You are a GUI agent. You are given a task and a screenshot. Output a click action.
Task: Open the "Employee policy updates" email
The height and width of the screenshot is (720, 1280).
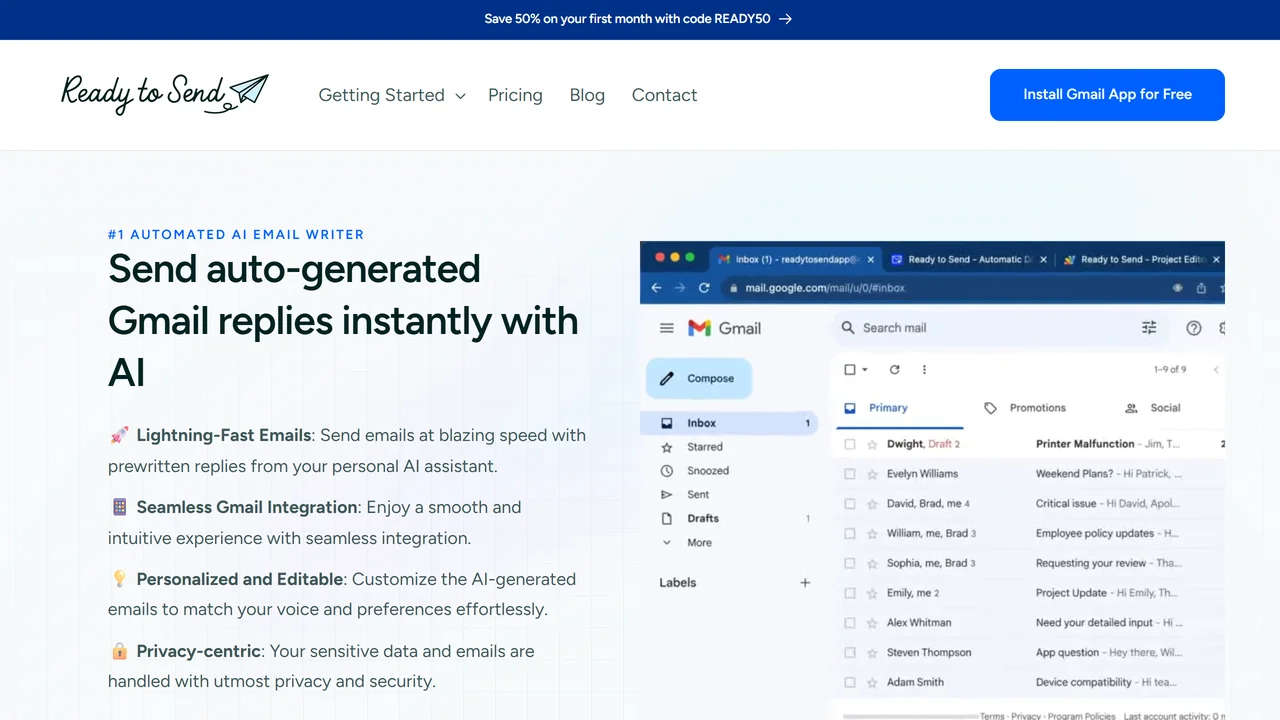click(1094, 534)
